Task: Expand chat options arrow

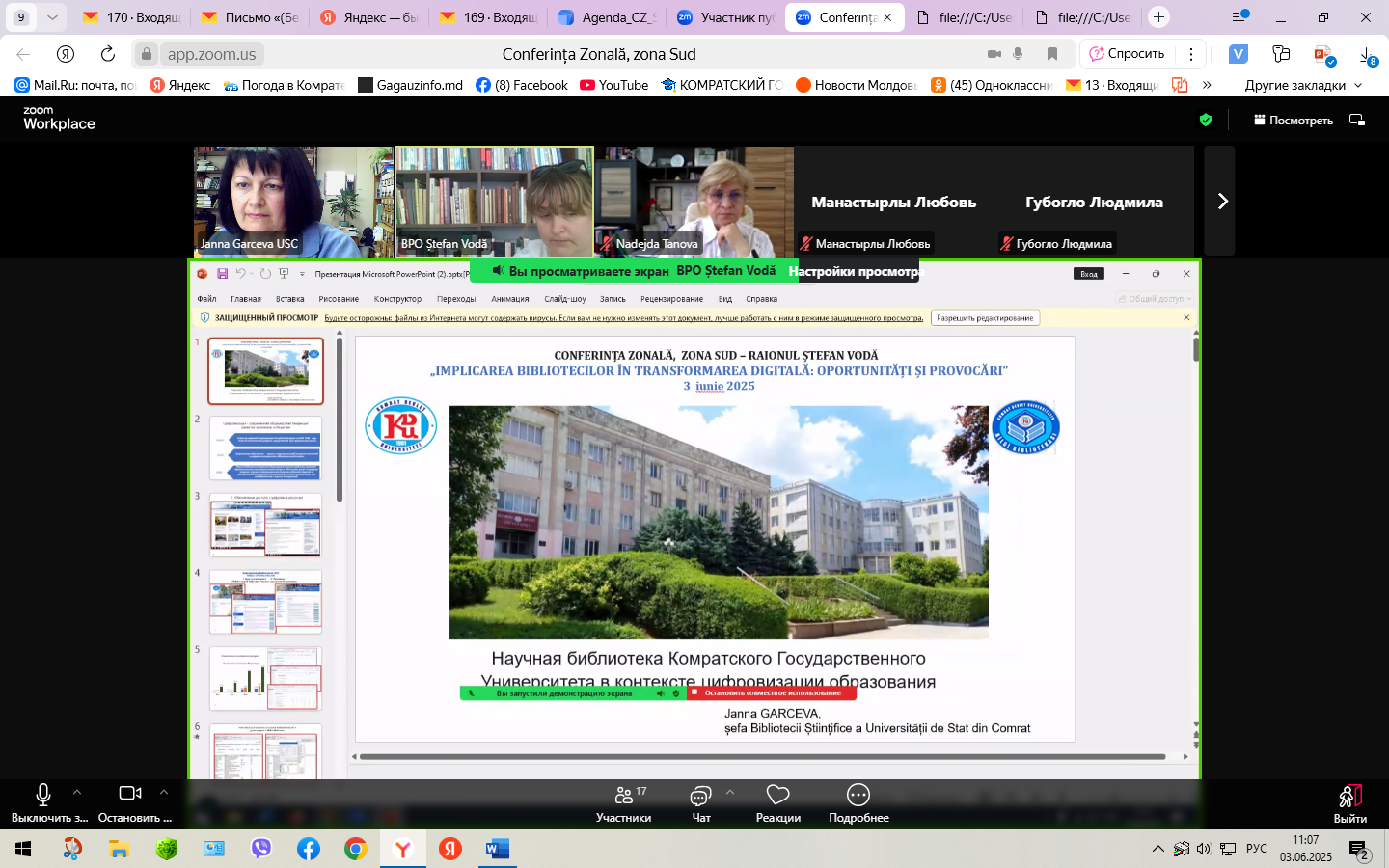Action: [730, 793]
